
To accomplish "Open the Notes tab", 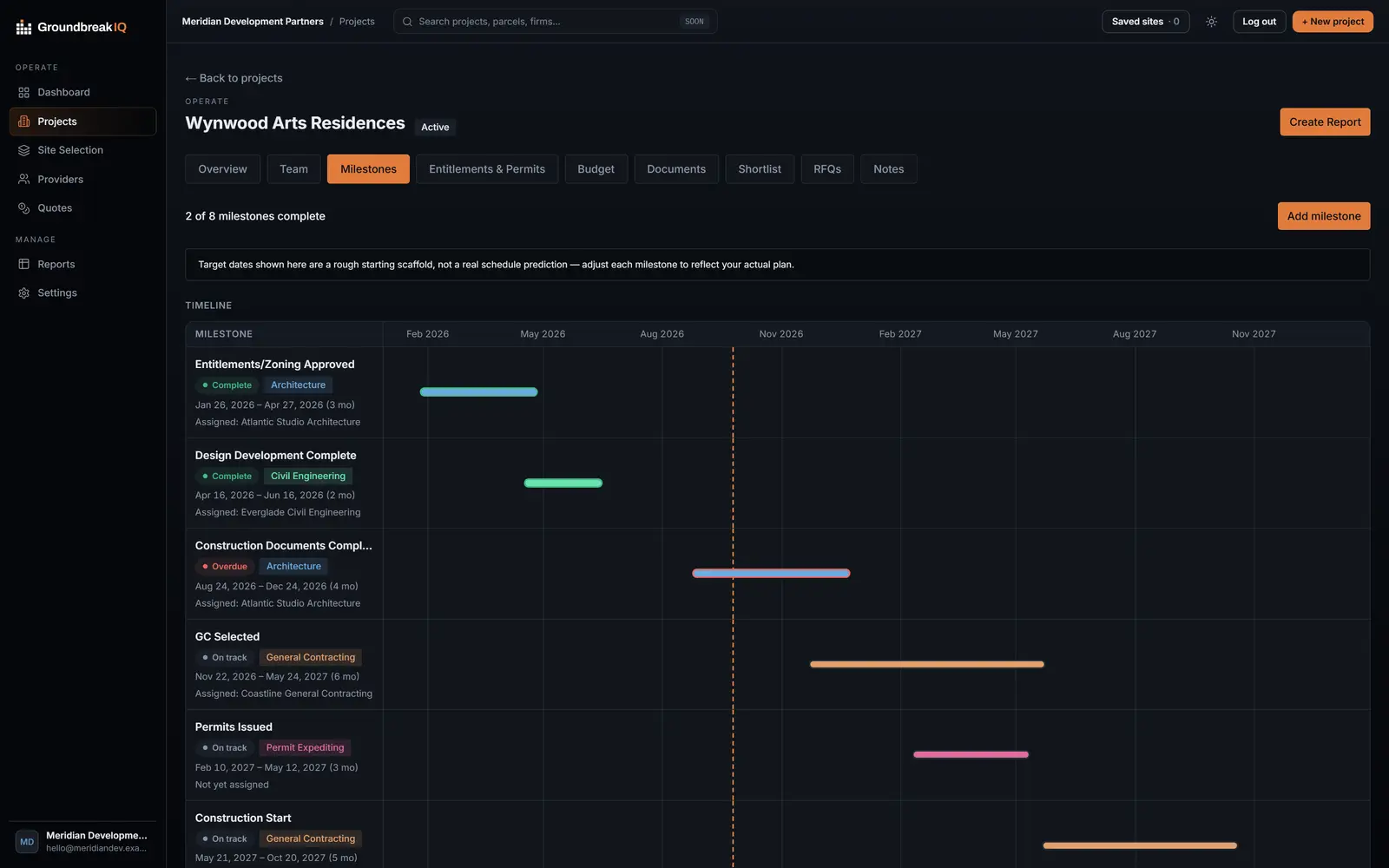I will click(x=889, y=169).
